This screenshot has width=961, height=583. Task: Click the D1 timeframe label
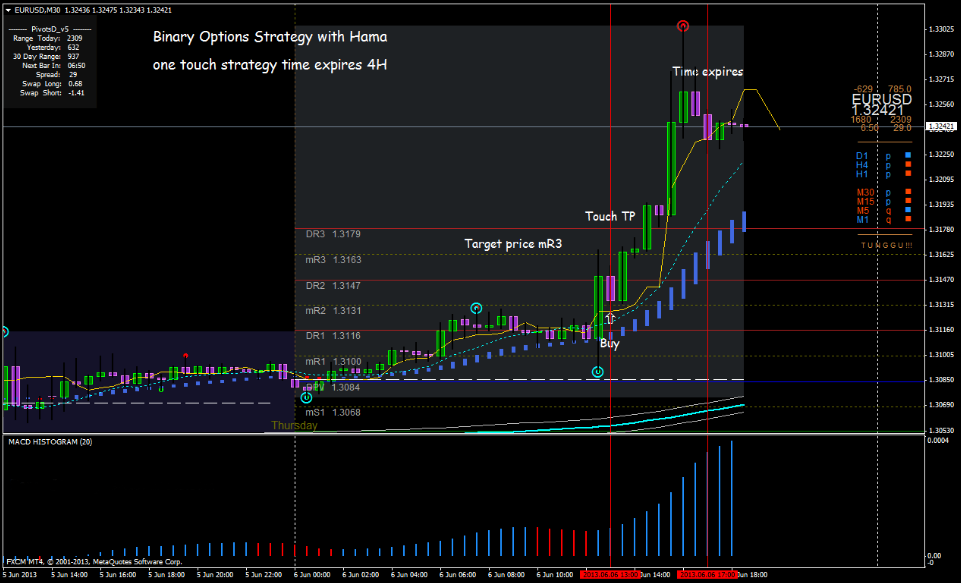(x=862, y=156)
